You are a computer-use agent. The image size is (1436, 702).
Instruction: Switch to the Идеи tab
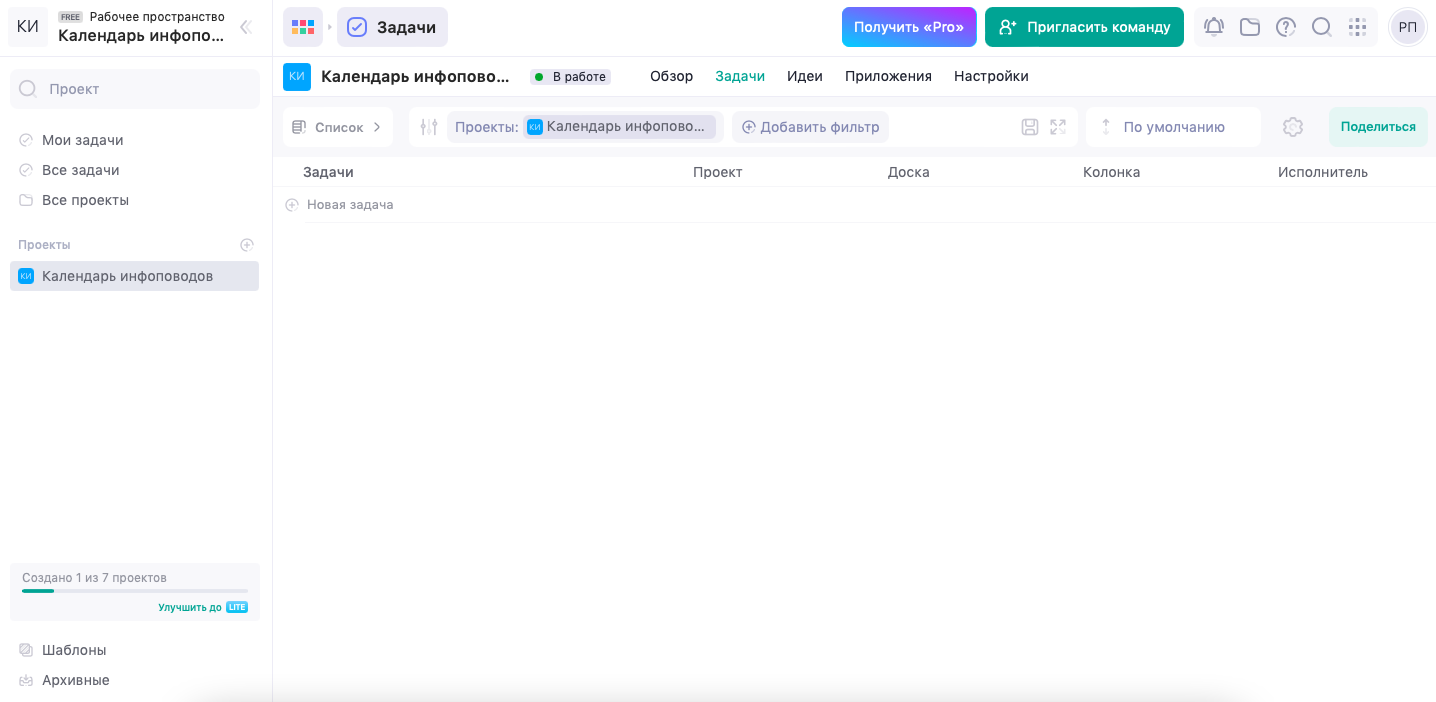804,76
